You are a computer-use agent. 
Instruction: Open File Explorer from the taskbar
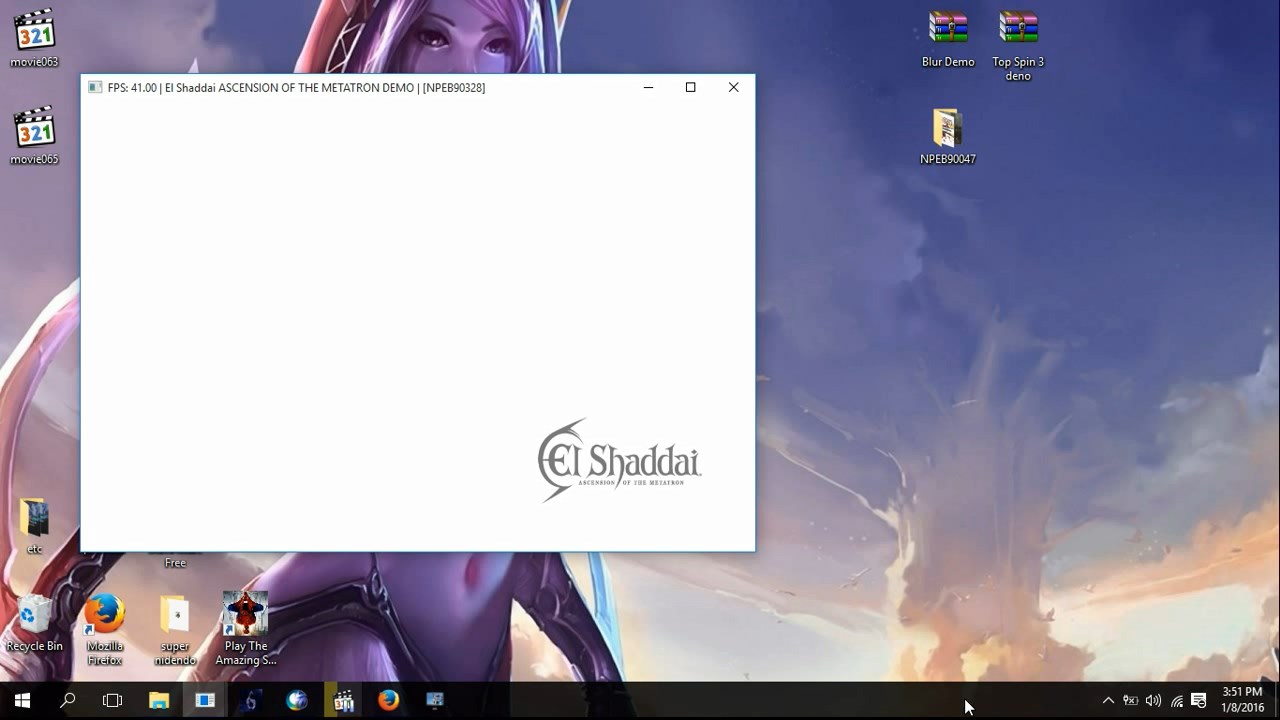(159, 700)
